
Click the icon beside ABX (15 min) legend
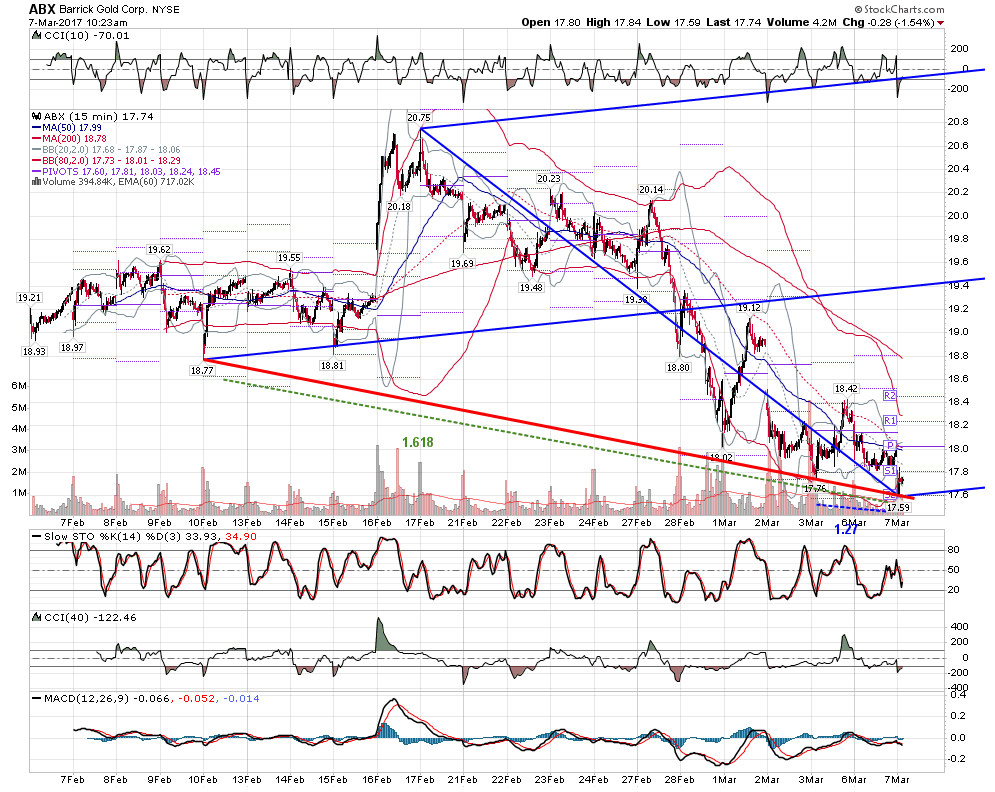(37, 117)
